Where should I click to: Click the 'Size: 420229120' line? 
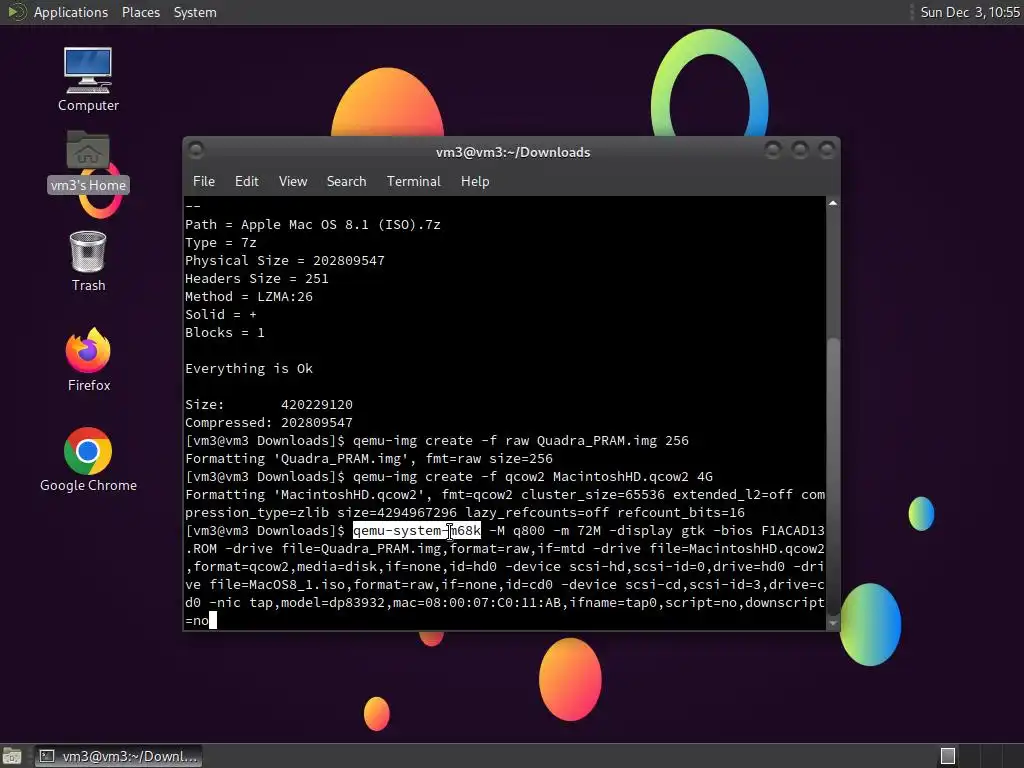point(269,404)
